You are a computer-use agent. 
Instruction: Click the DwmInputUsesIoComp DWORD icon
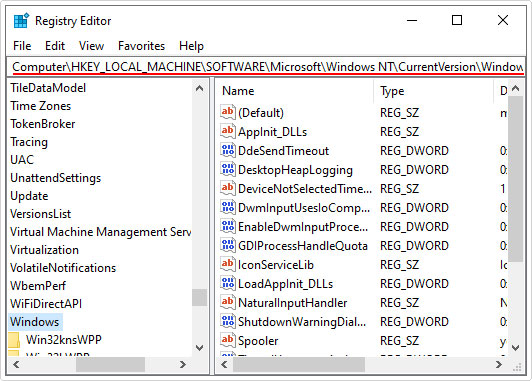228,207
